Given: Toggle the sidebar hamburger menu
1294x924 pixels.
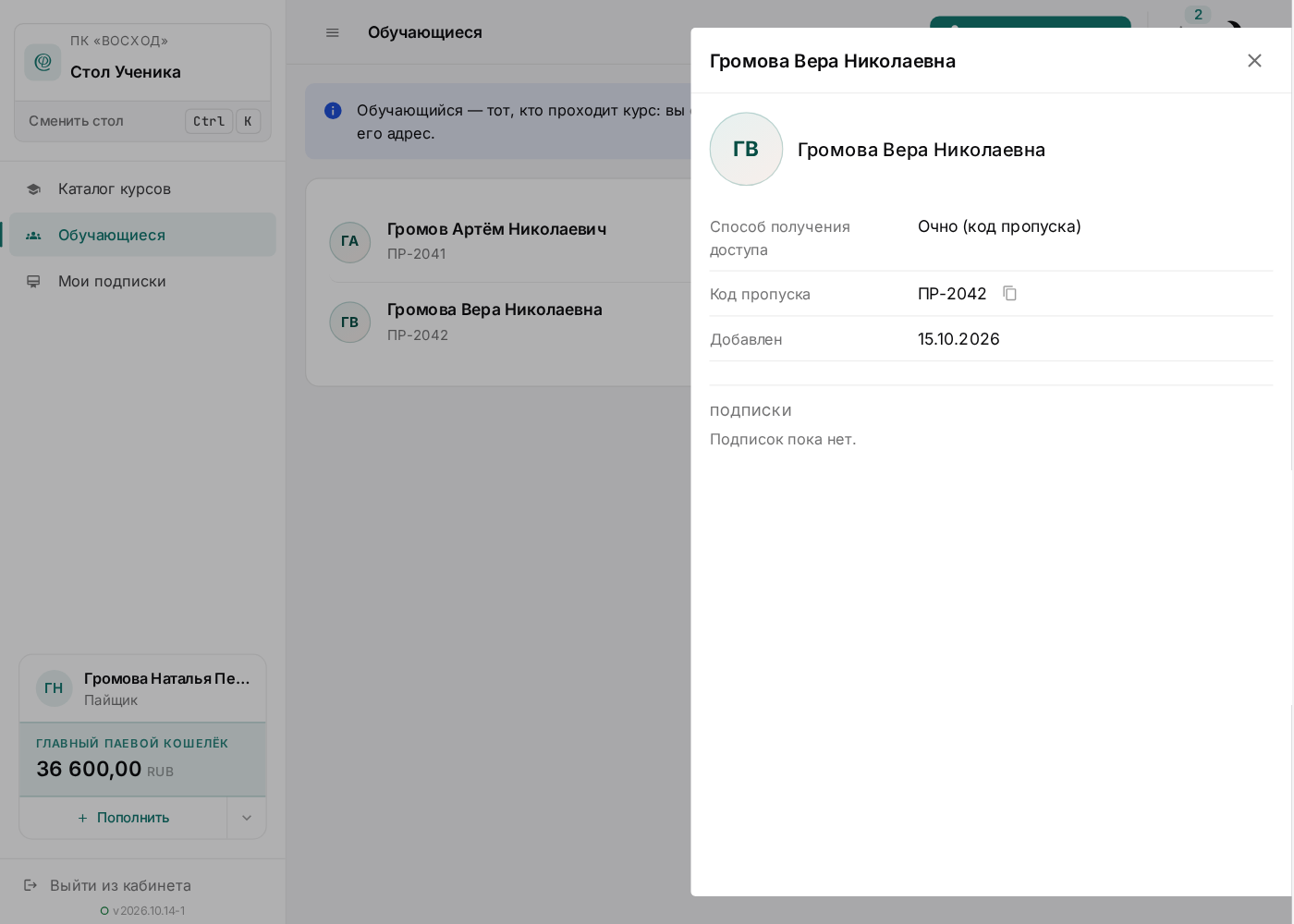Looking at the screenshot, I should pos(333,32).
